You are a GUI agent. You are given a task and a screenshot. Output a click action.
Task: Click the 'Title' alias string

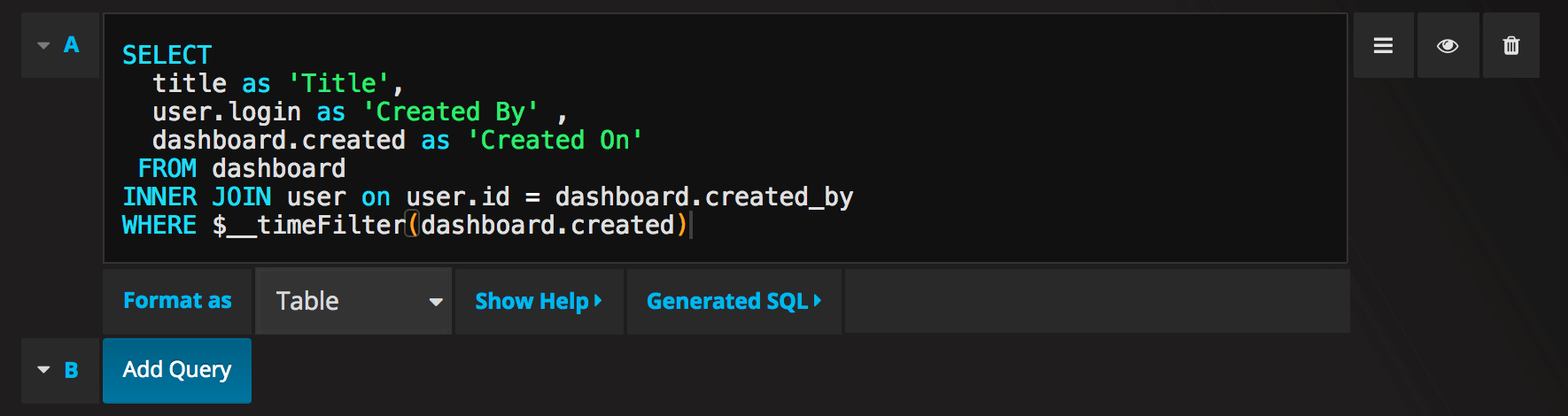point(339,83)
